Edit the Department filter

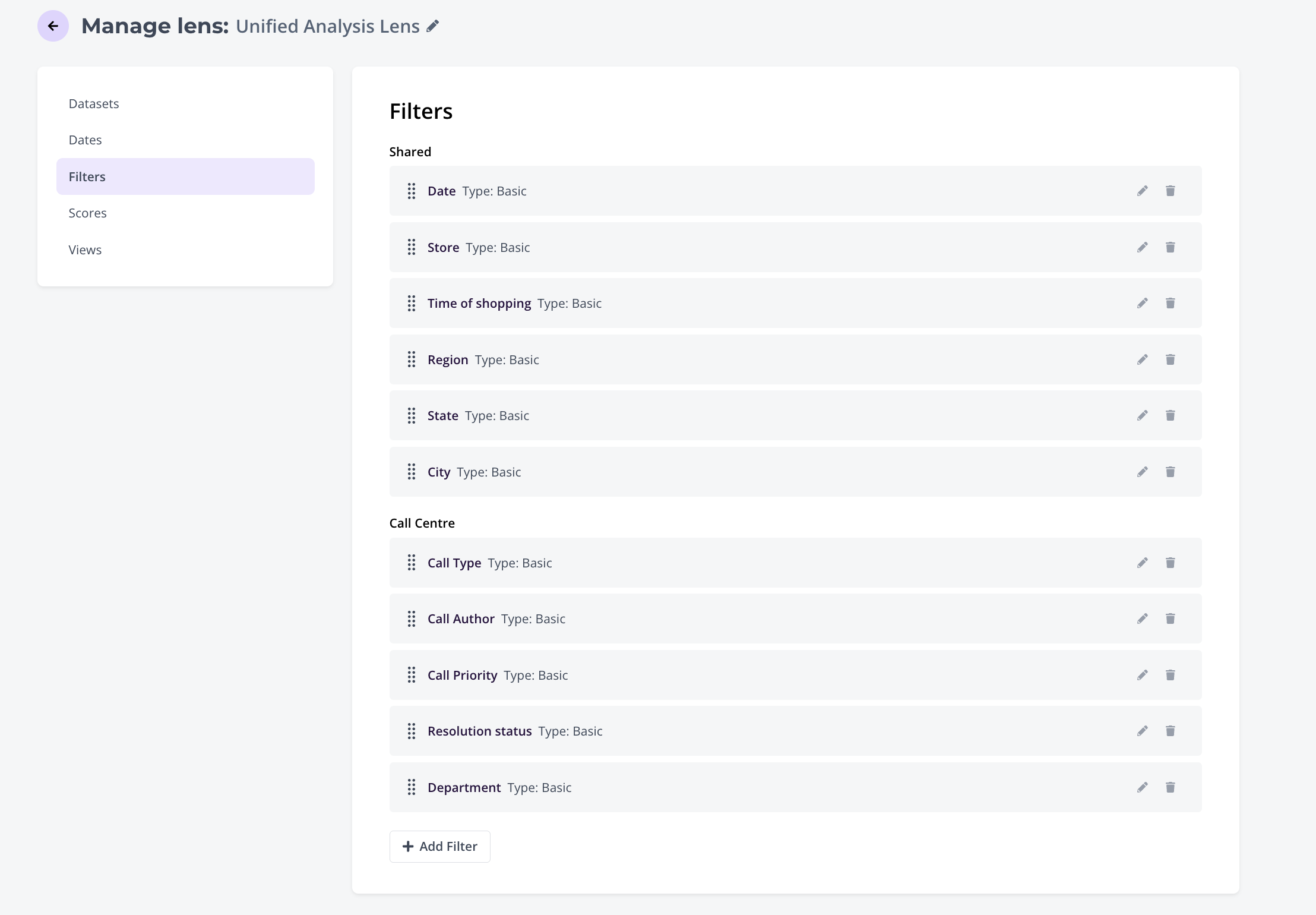pos(1142,787)
